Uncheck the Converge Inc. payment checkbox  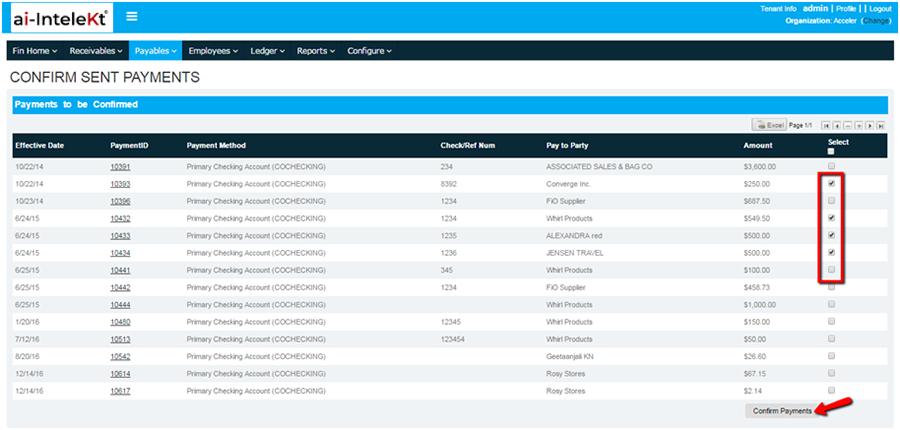click(x=832, y=183)
